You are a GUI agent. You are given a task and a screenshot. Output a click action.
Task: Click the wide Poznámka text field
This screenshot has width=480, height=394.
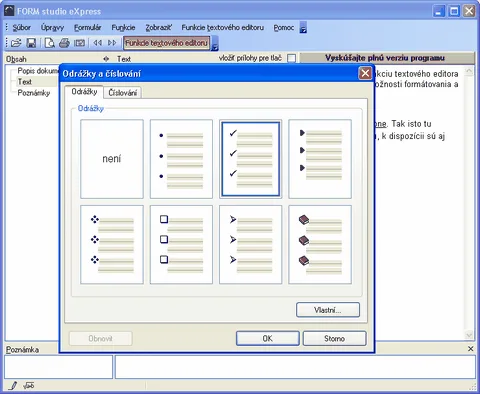coord(295,367)
